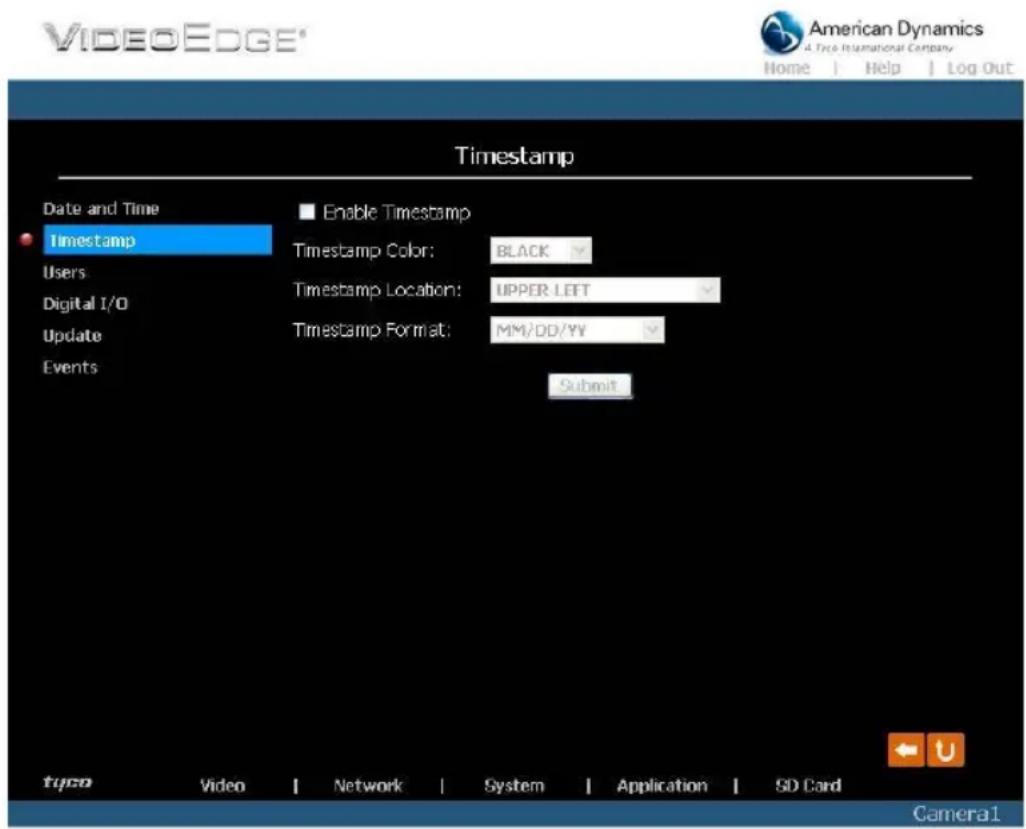Click the orange refresh icon
This screenshot has height=829, width=1026.
(x=946, y=750)
